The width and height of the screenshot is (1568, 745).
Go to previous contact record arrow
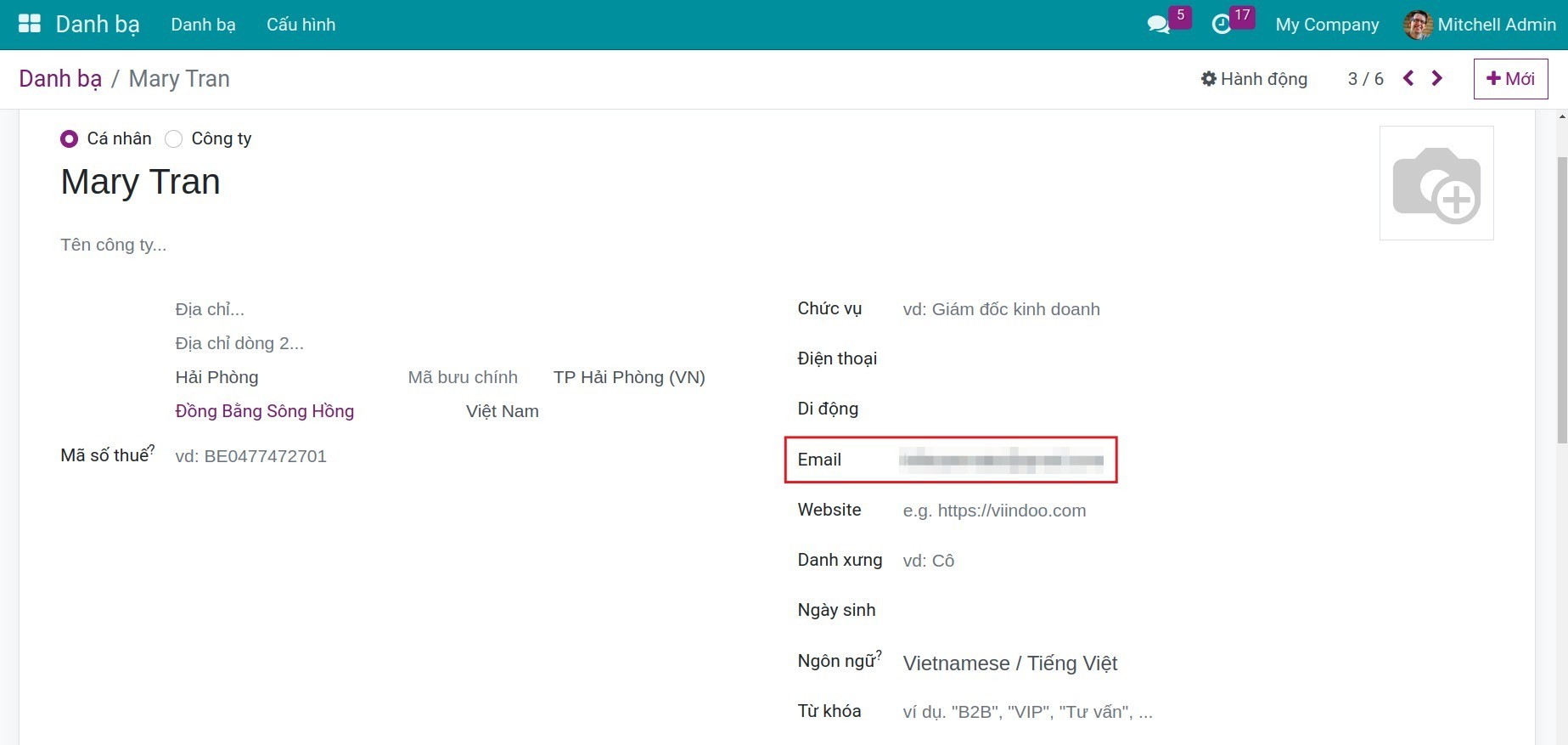pyautogui.click(x=1408, y=78)
